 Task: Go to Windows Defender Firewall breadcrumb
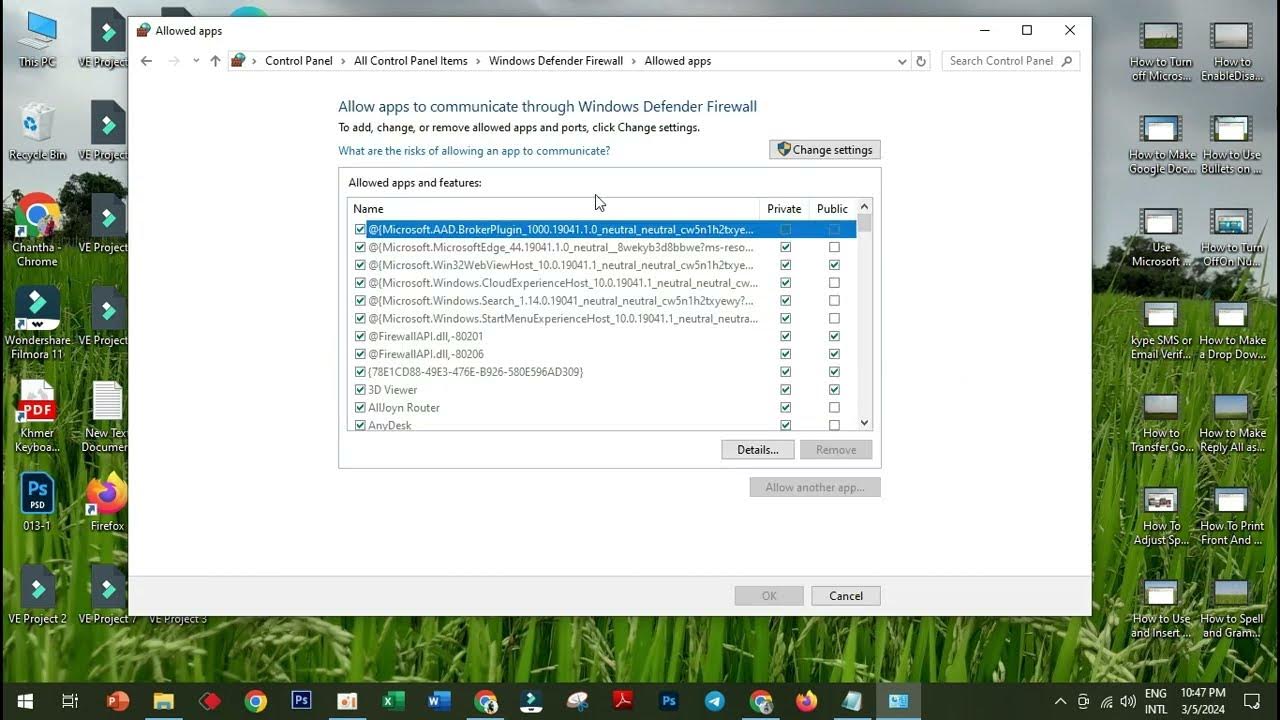point(555,61)
